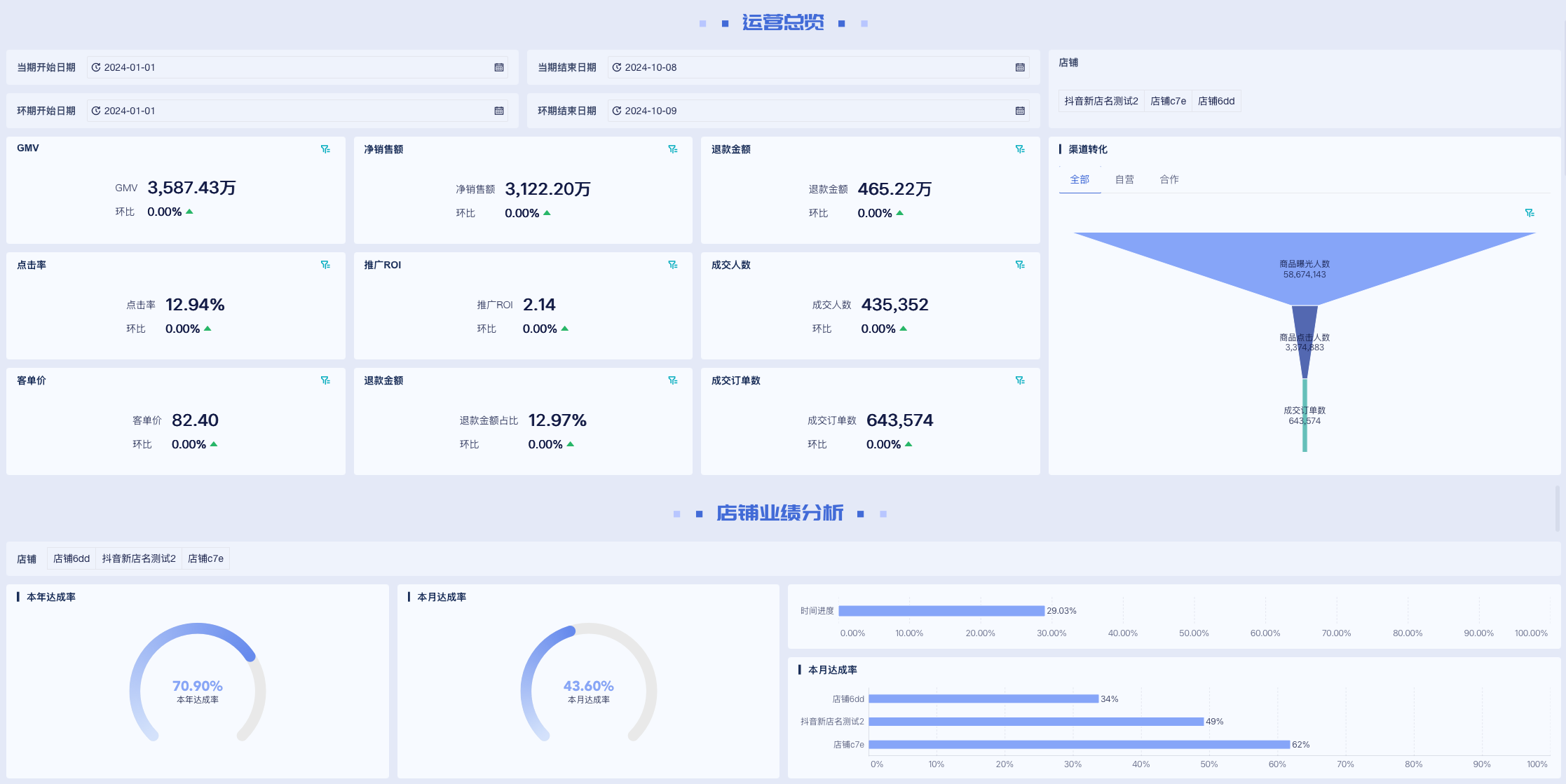Click the filter icon on GMV card
This screenshot has width=1566, height=784.
tap(325, 149)
